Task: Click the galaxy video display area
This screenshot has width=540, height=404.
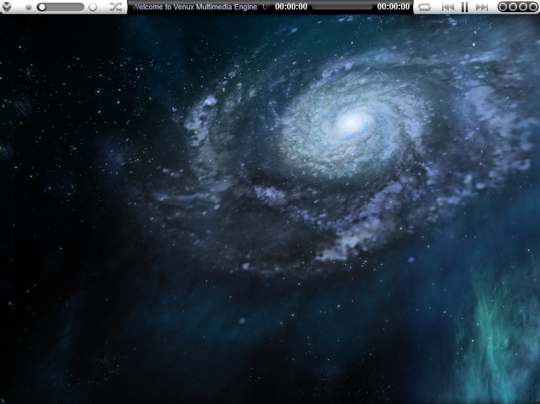Action: pyautogui.click(x=270, y=209)
